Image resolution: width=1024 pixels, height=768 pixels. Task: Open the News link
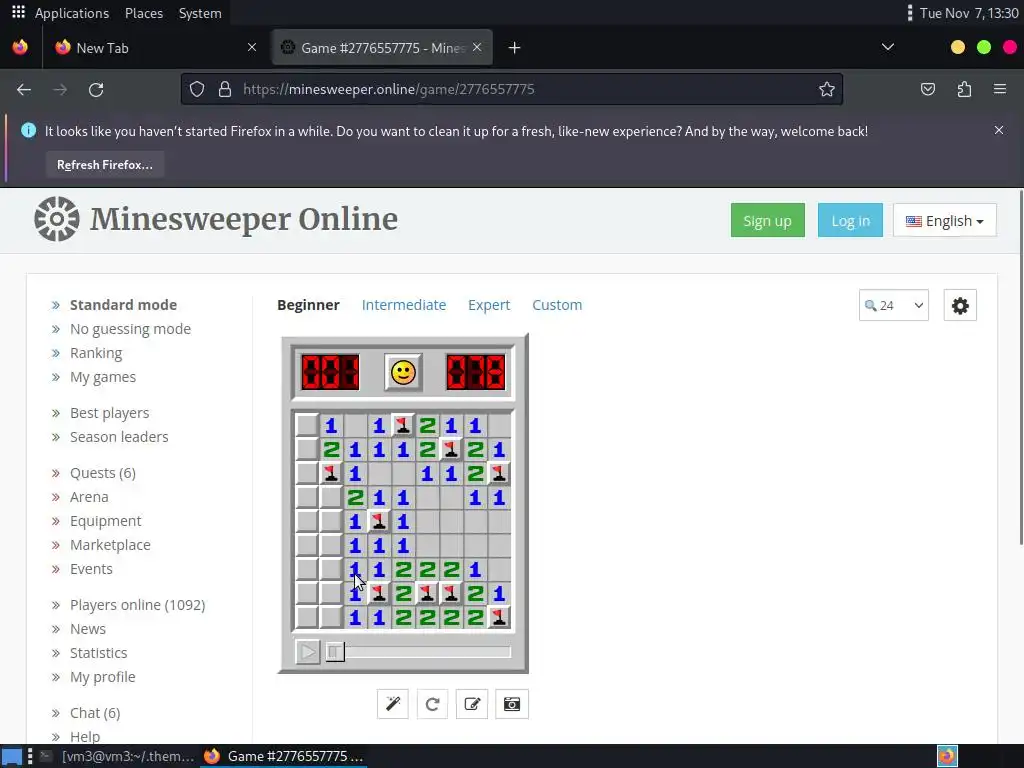tap(88, 629)
